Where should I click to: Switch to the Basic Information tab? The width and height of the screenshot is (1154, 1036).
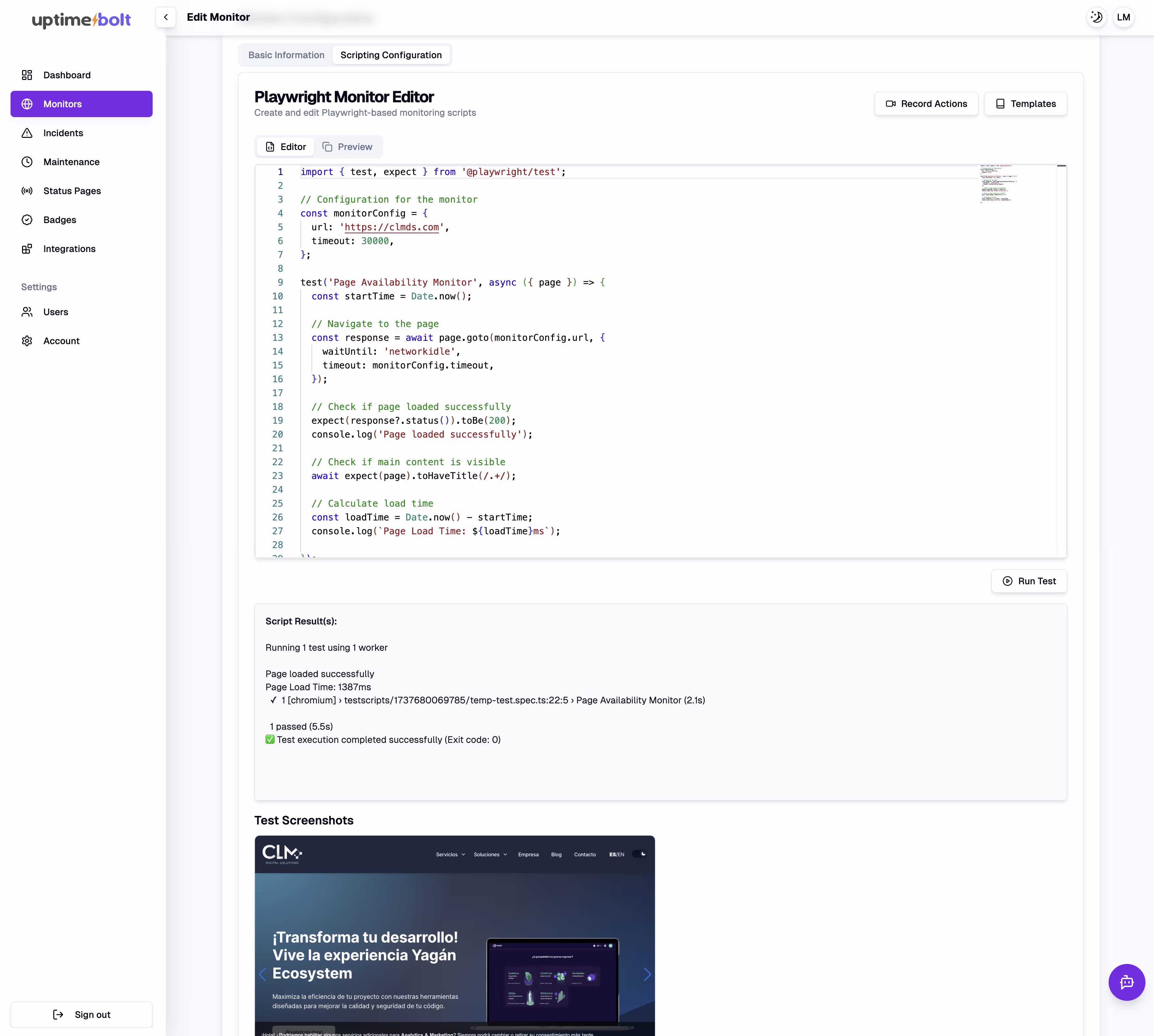coord(286,55)
